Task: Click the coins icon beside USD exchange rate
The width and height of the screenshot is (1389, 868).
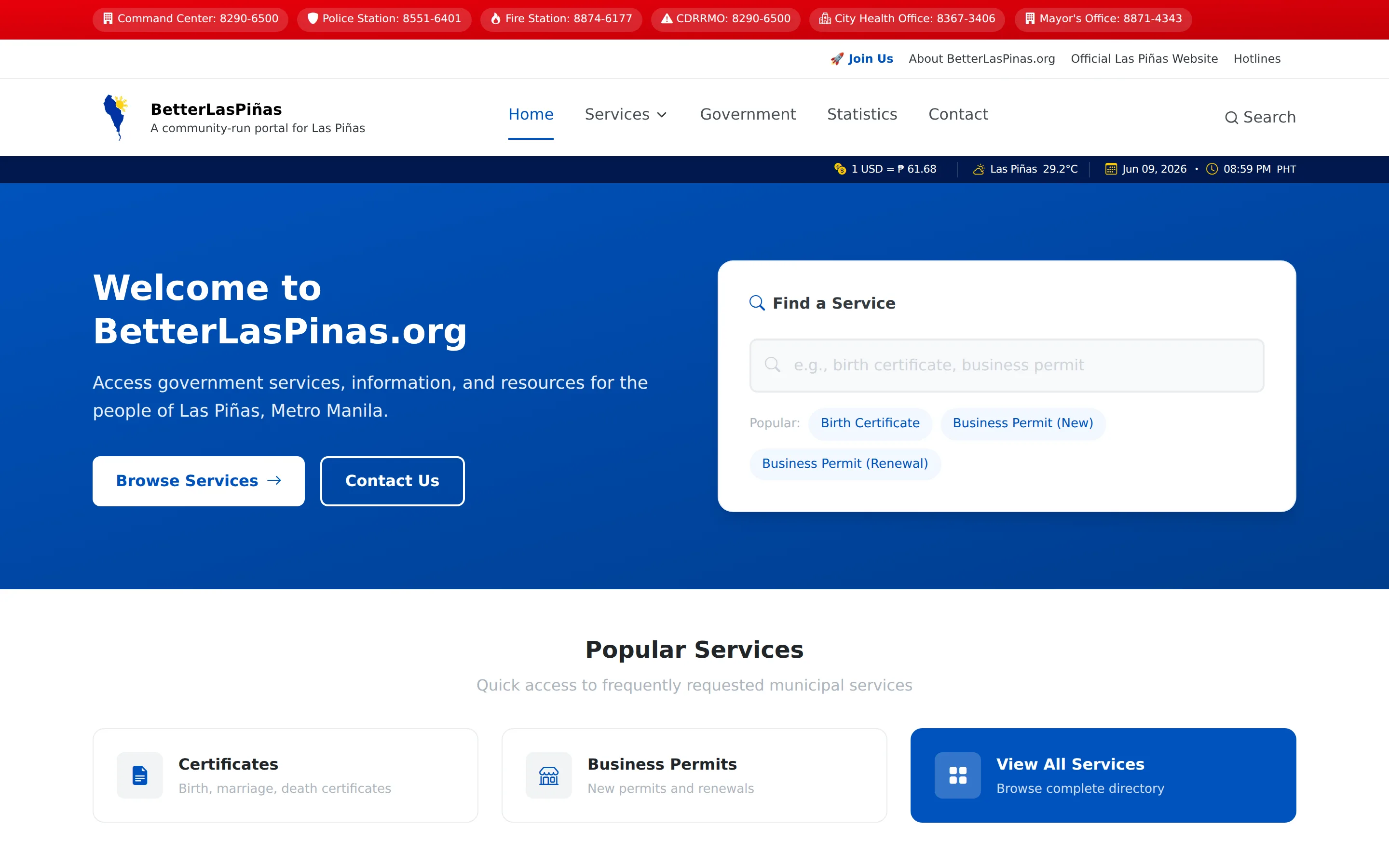Action: [840, 169]
